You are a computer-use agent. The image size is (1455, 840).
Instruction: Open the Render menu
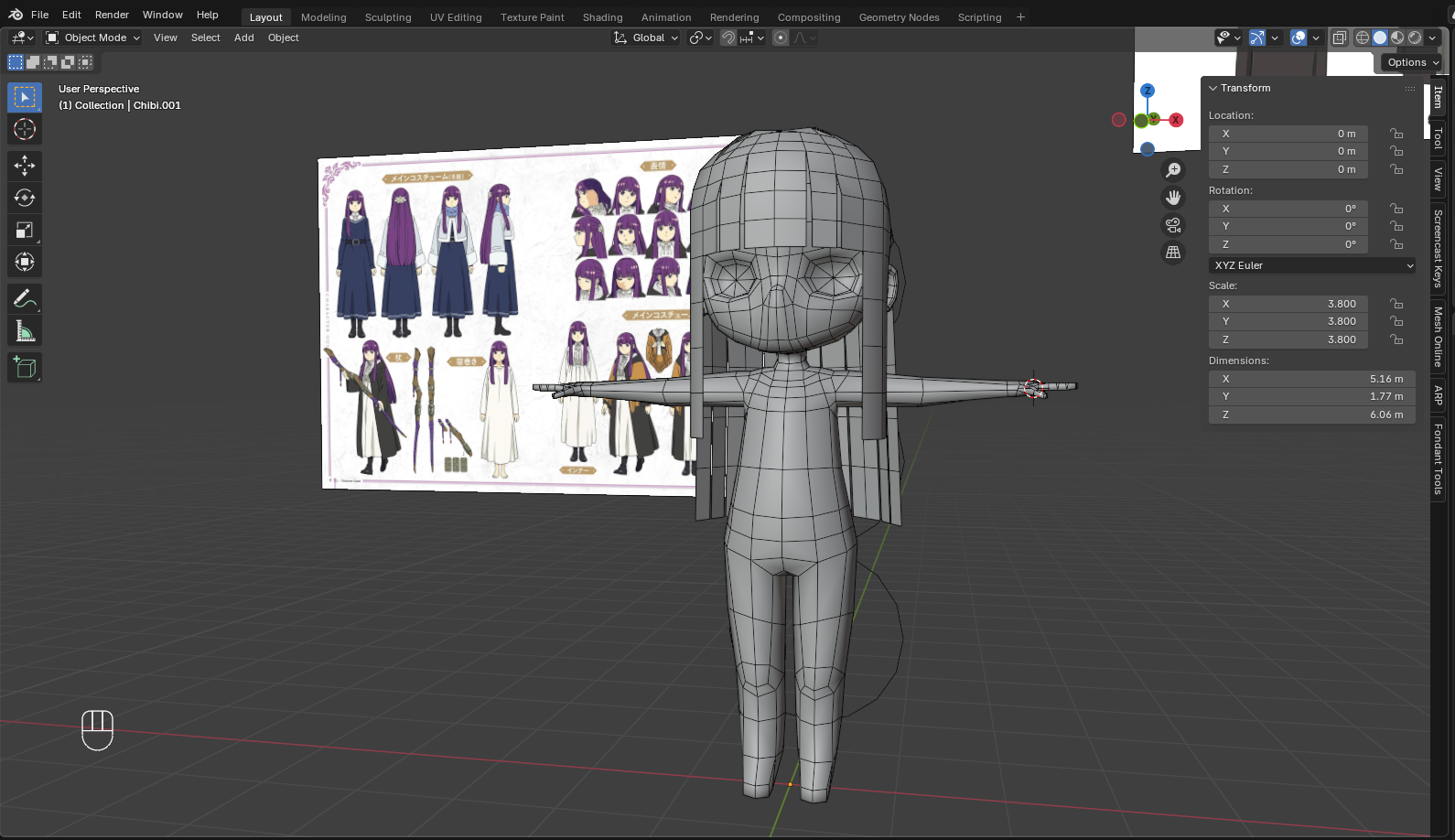[112, 15]
